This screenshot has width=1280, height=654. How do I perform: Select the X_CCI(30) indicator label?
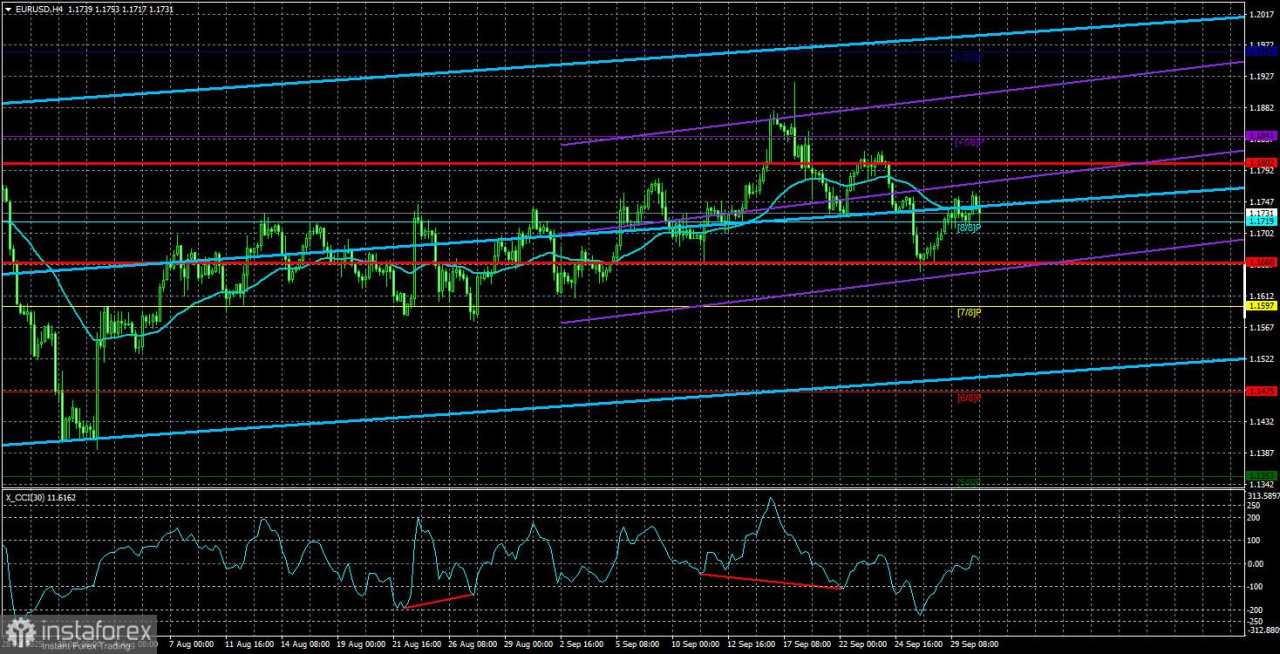tap(30, 497)
